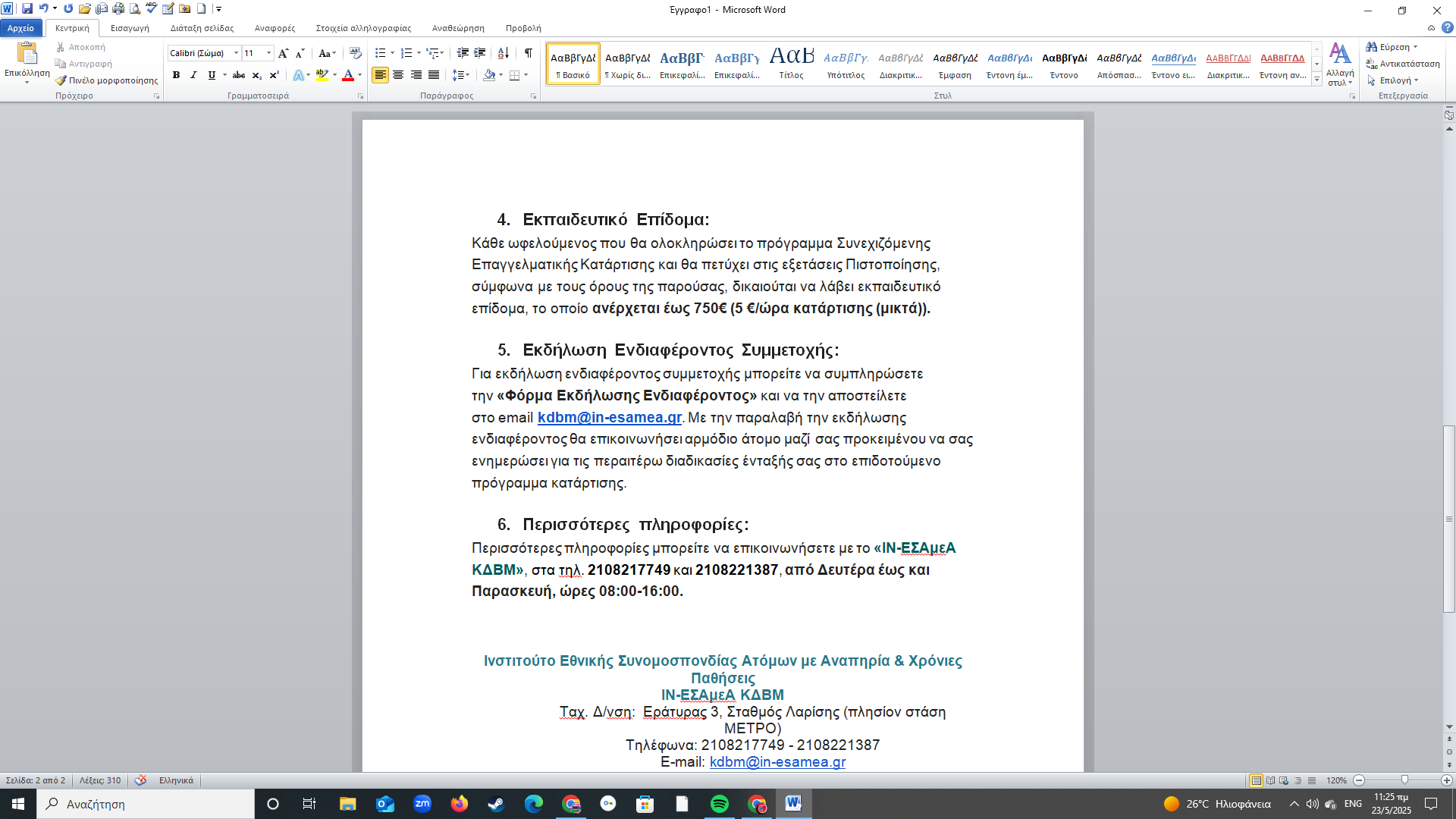Viewport: 1456px width, 819px height.
Task: Expand the bullets list dropdown
Action: click(x=392, y=53)
